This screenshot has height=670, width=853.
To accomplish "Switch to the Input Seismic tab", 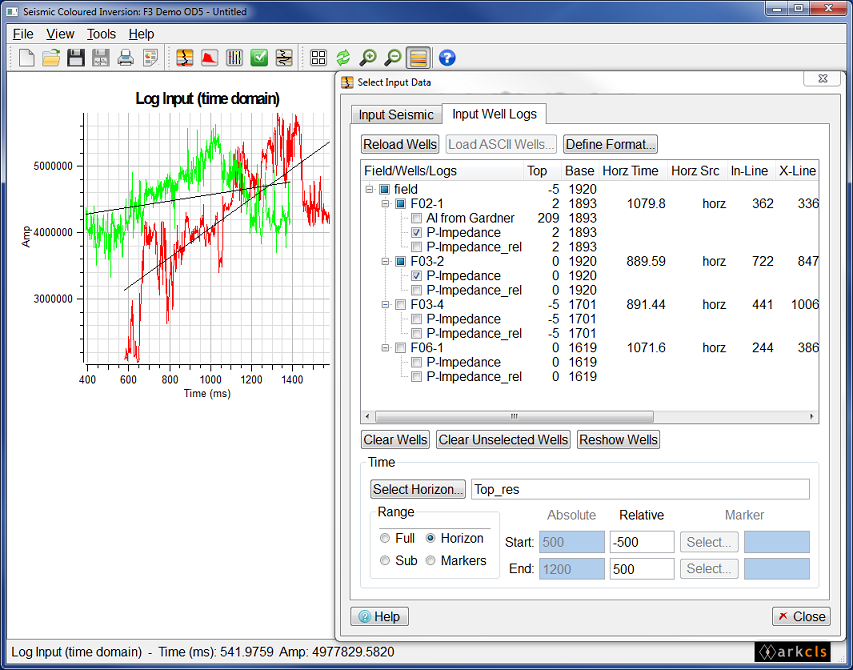I will pyautogui.click(x=396, y=115).
